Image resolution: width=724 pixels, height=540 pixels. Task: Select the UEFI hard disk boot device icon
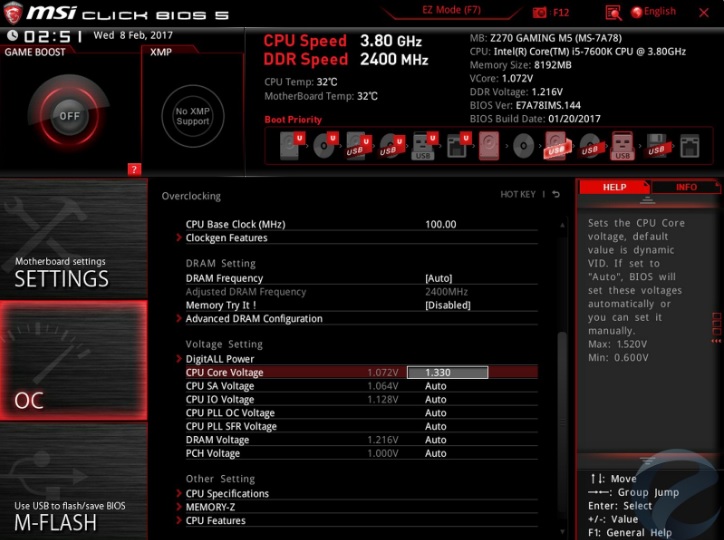(292, 145)
